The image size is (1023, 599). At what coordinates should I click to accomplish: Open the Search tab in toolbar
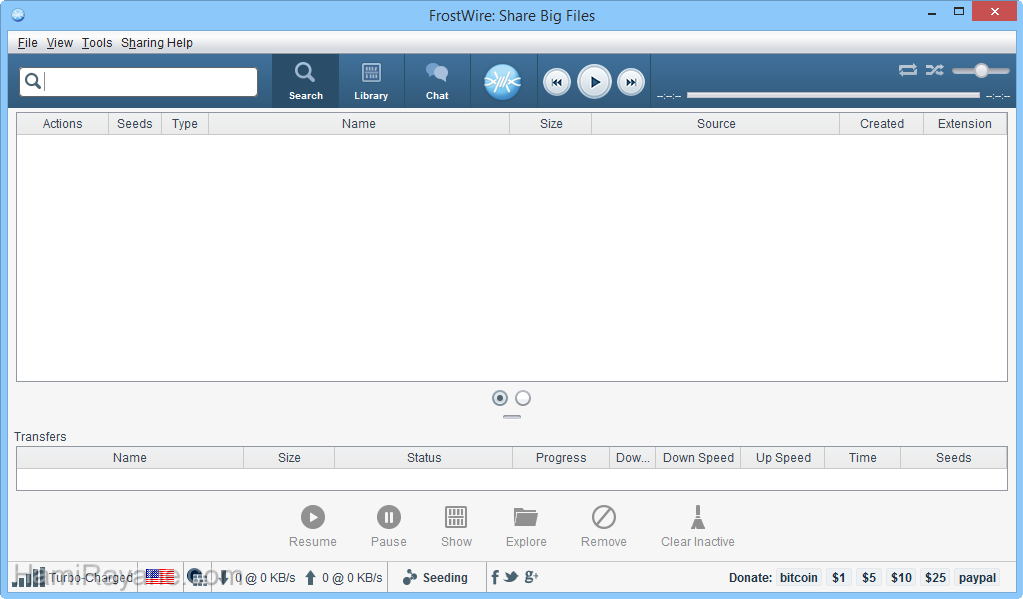[305, 81]
